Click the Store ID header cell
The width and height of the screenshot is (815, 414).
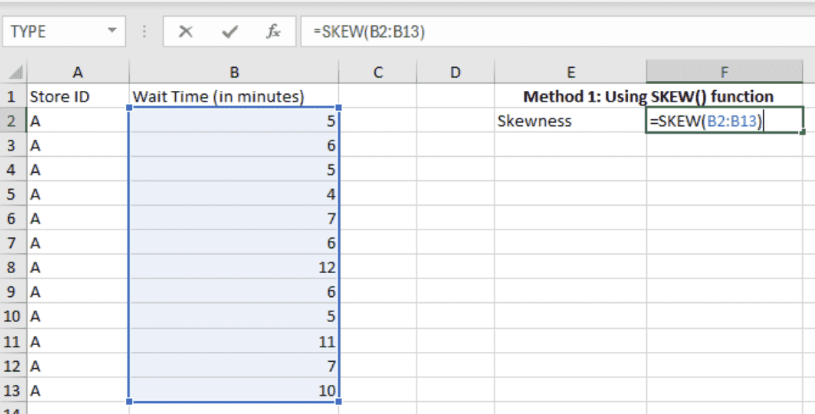(x=77, y=97)
